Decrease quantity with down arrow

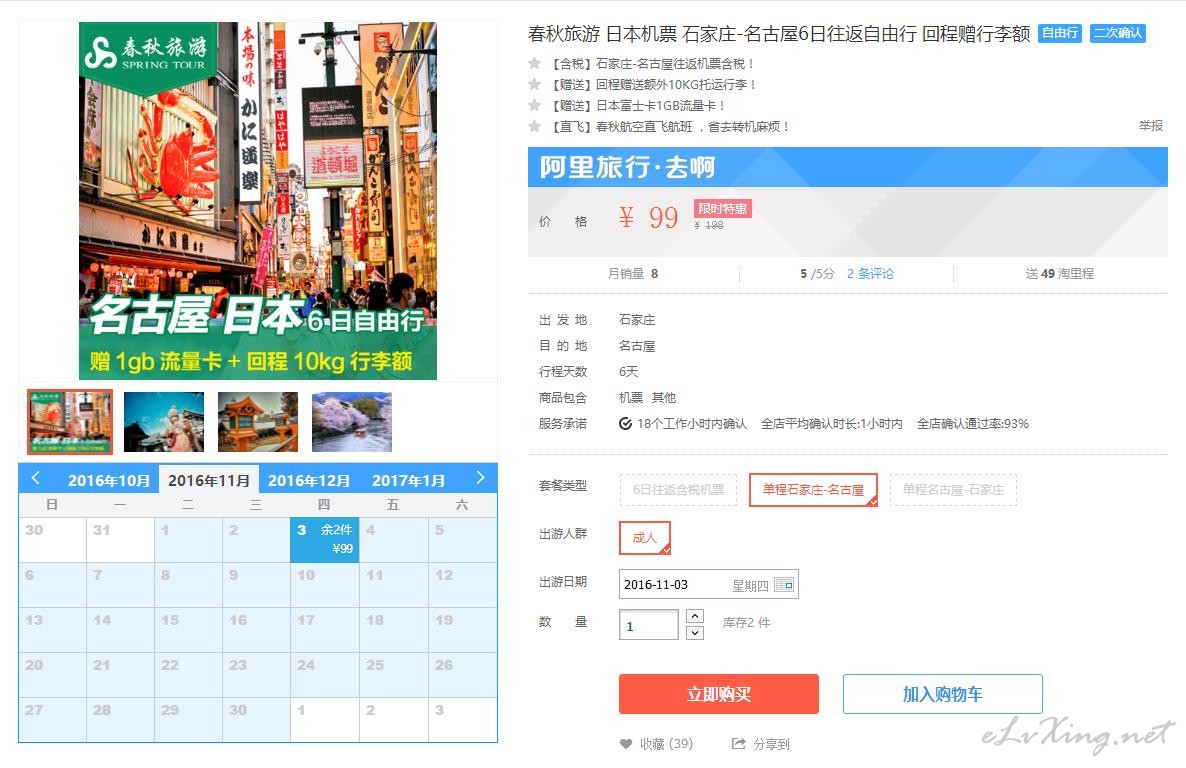pyautogui.click(x=695, y=633)
